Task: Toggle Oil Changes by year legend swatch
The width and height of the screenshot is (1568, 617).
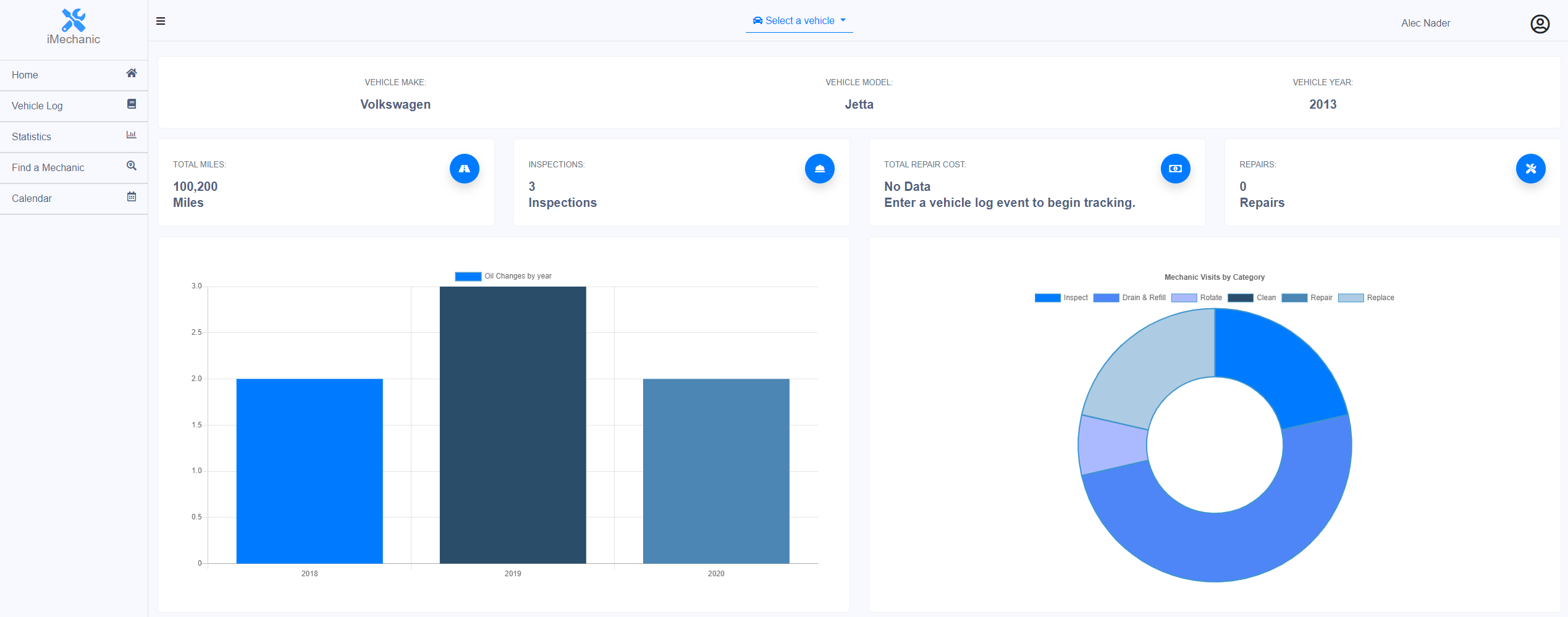Action: point(468,277)
